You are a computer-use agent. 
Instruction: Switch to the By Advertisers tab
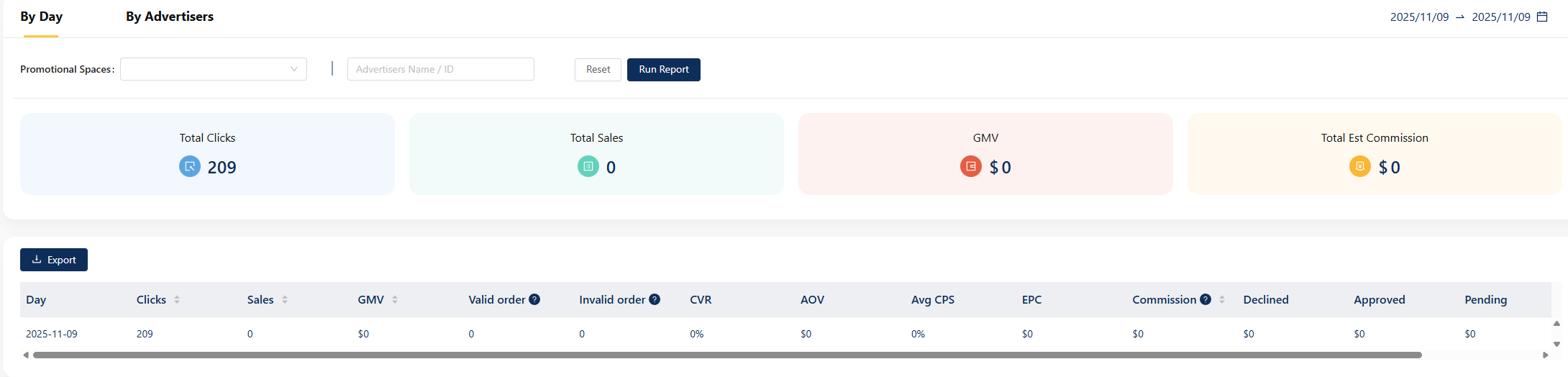pyautogui.click(x=170, y=17)
